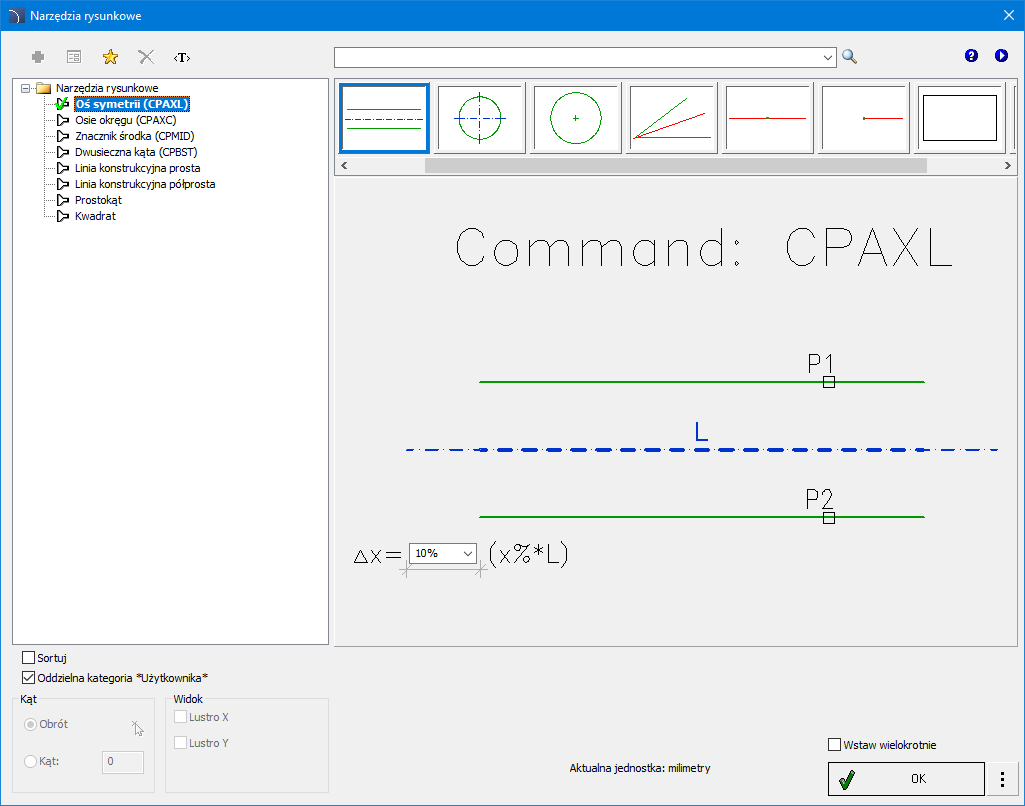Viewport: 1025px width, 806px height.
Task: Click the text template <T> icon
Action: point(182,57)
